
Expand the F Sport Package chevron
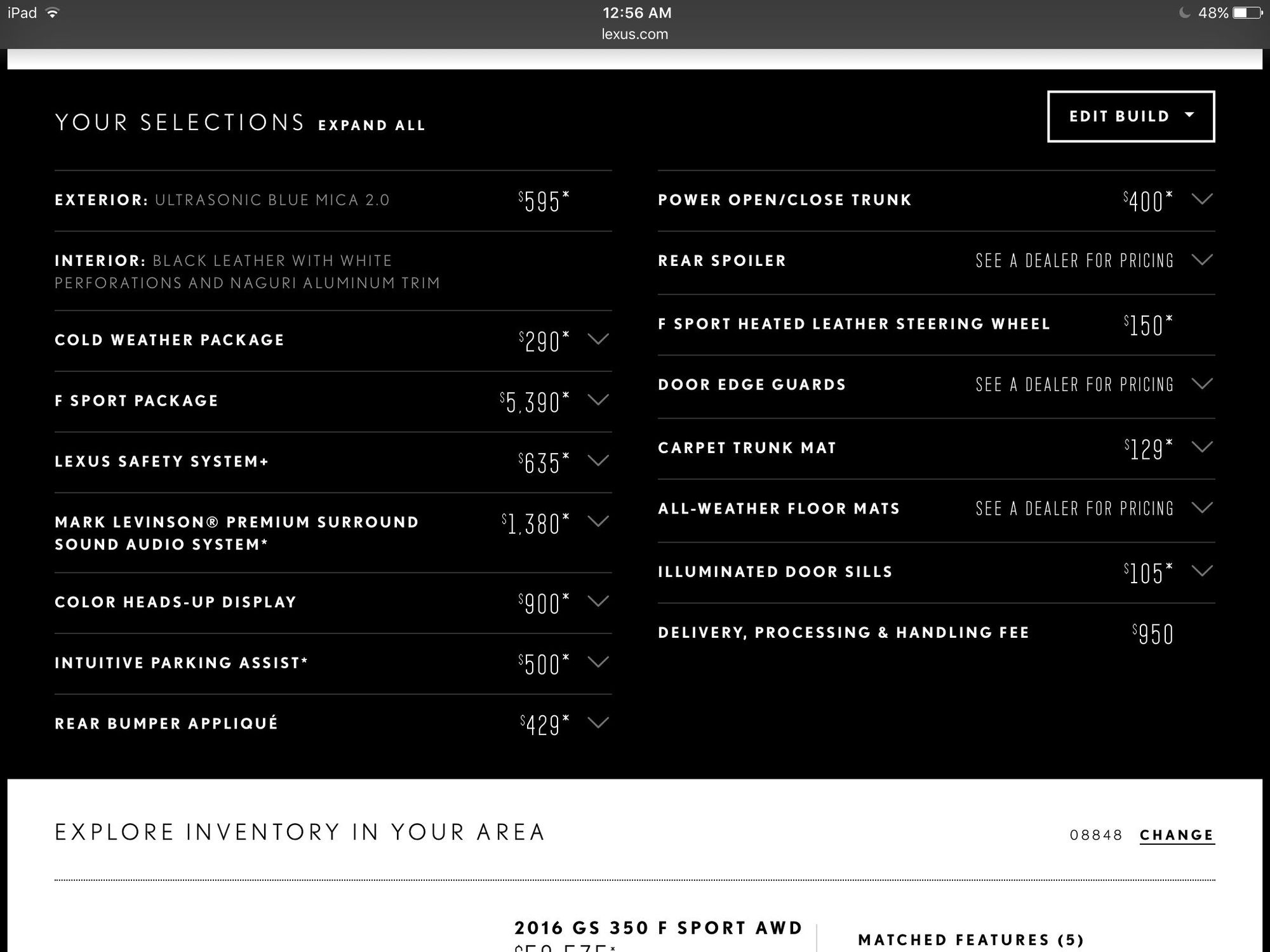(x=598, y=400)
